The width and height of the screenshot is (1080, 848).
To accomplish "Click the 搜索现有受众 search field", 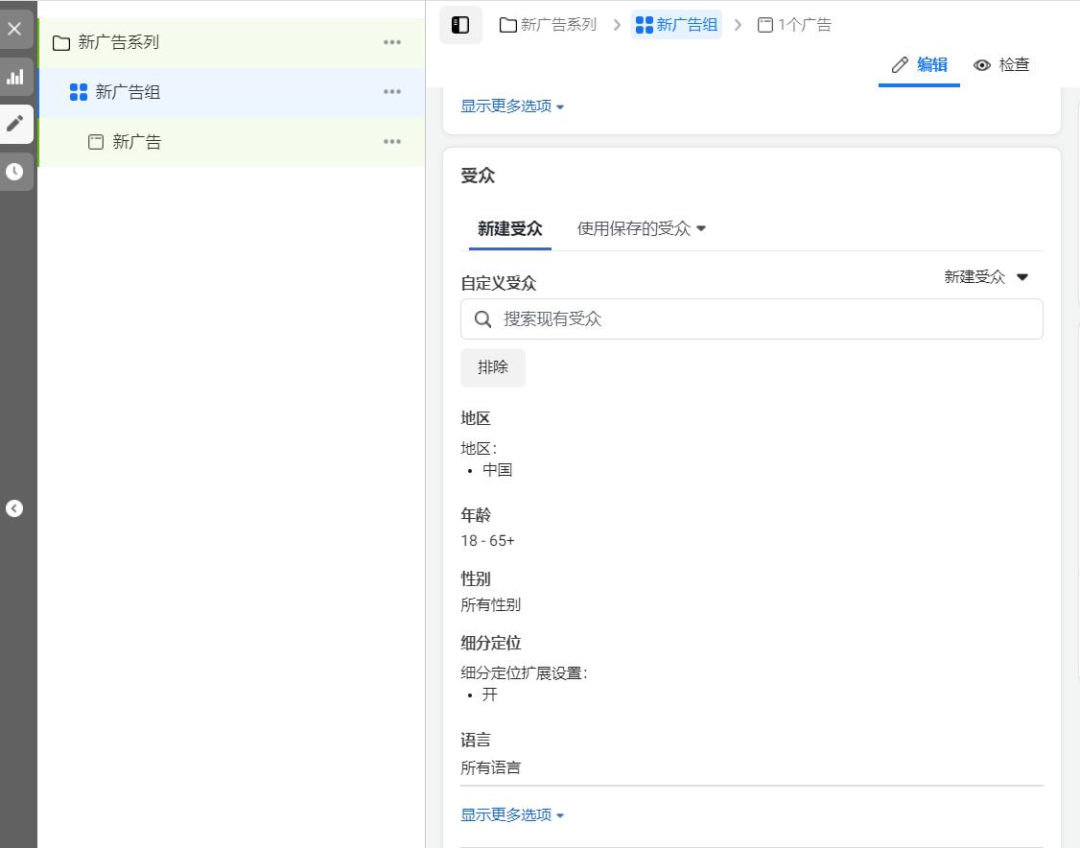I will click(751, 319).
